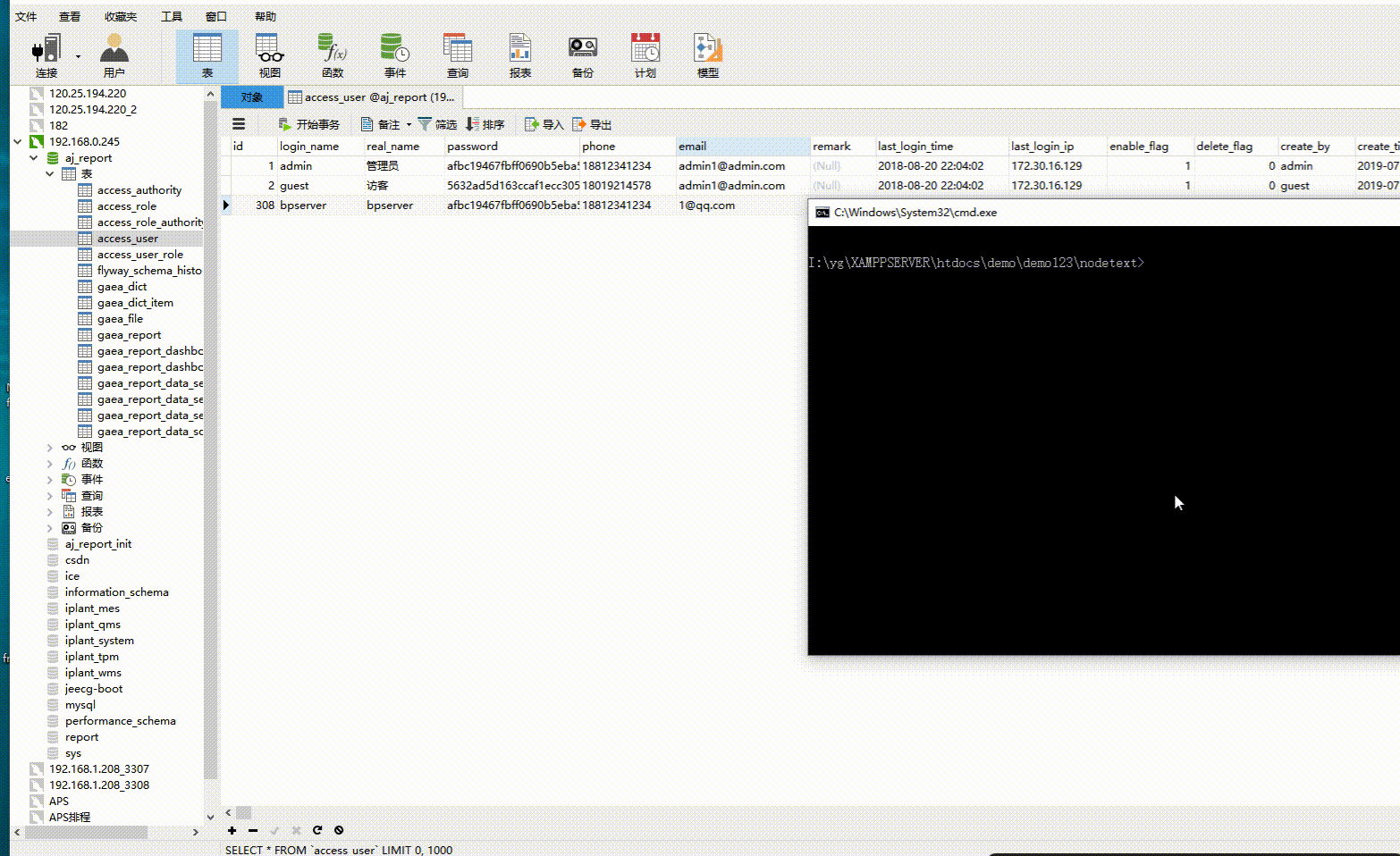Open the Functions tool
The height and width of the screenshot is (856, 1400).
coord(332,54)
